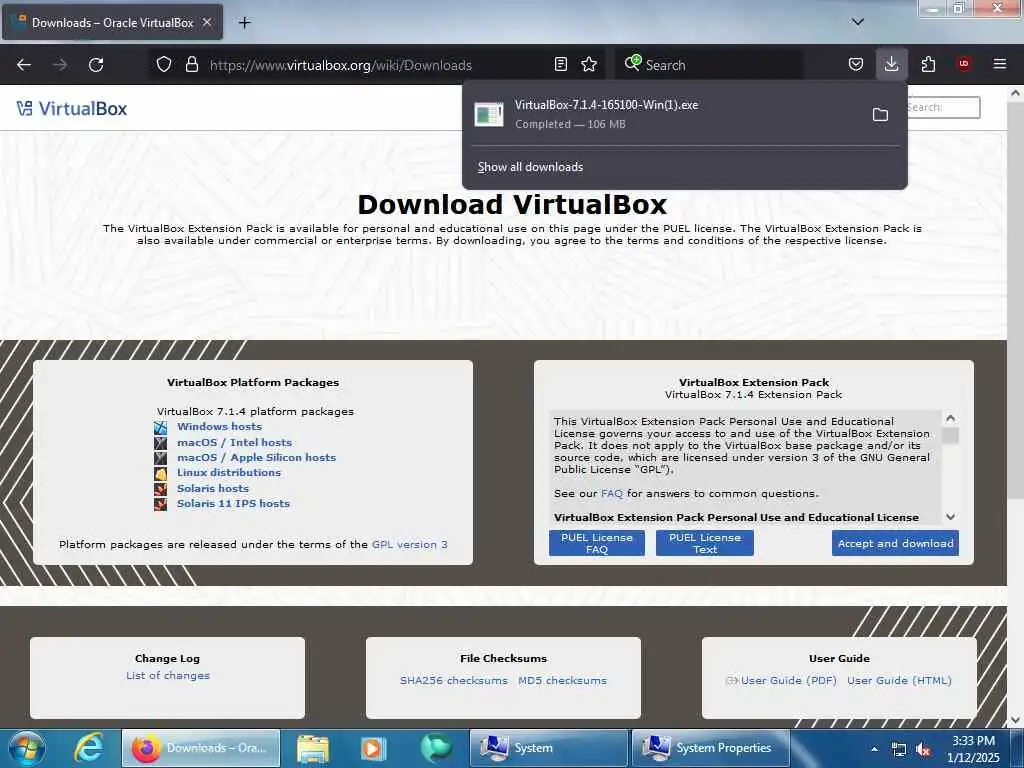Click the VirtualBox logo in header
This screenshot has width=1024, height=768.
click(x=72, y=108)
